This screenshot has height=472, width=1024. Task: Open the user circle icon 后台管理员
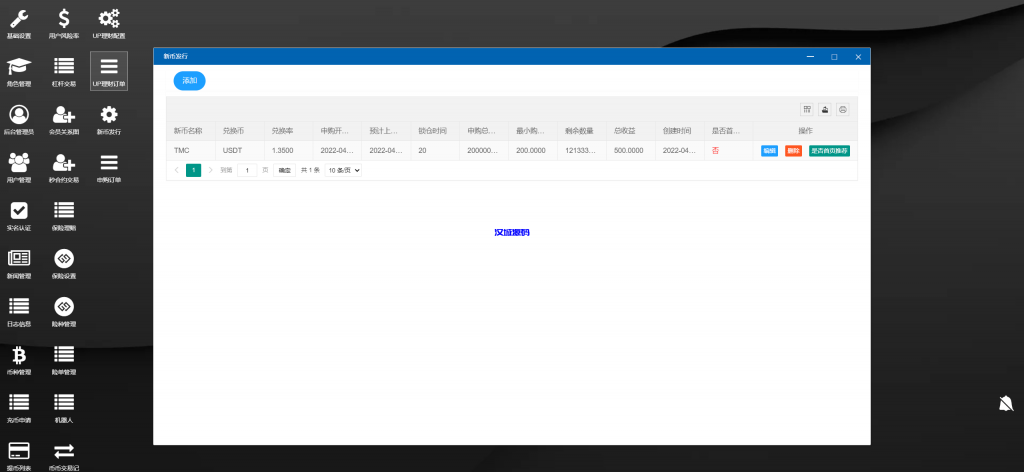click(19, 119)
